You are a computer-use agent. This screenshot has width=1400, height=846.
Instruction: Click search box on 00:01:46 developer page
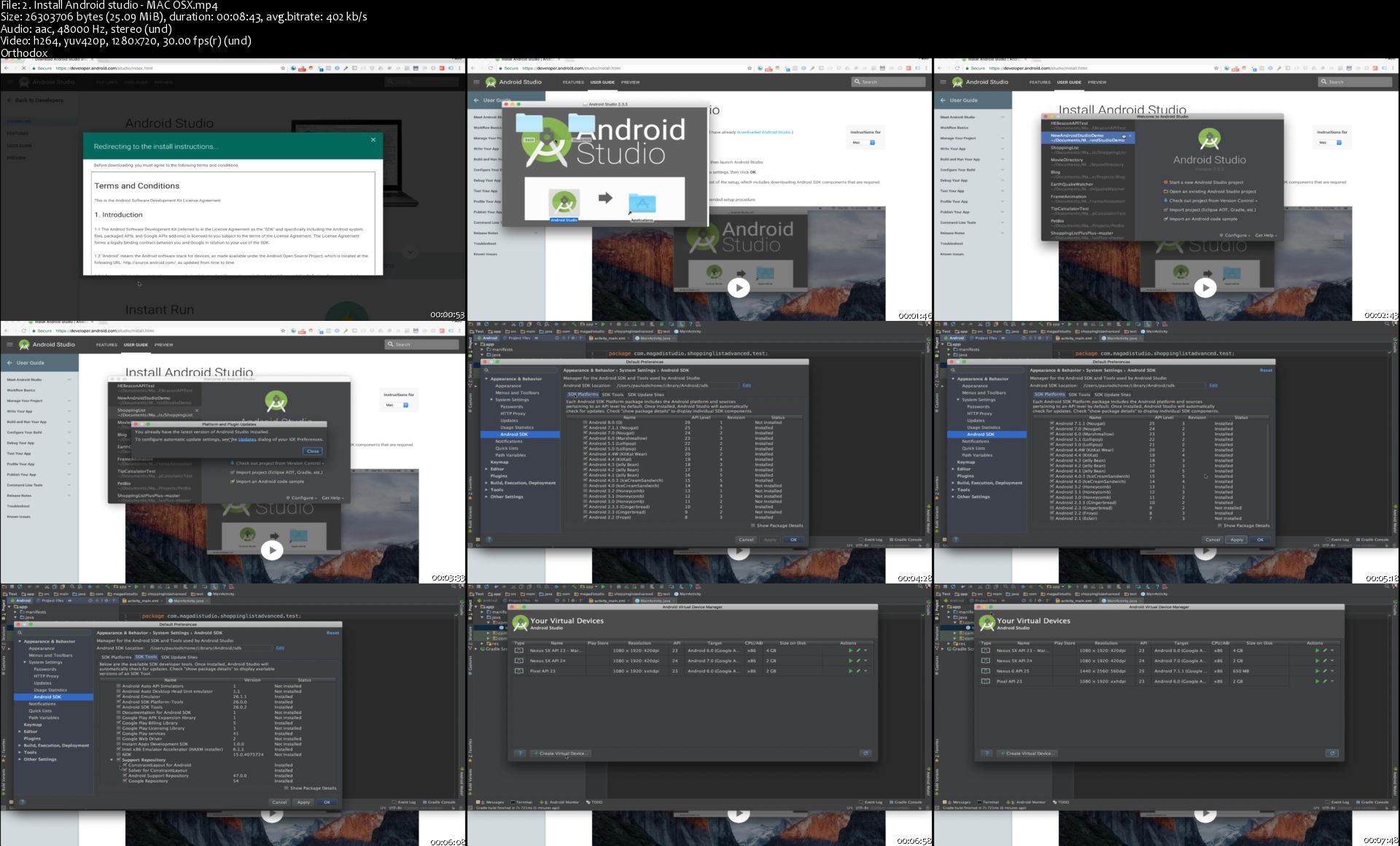click(x=888, y=82)
